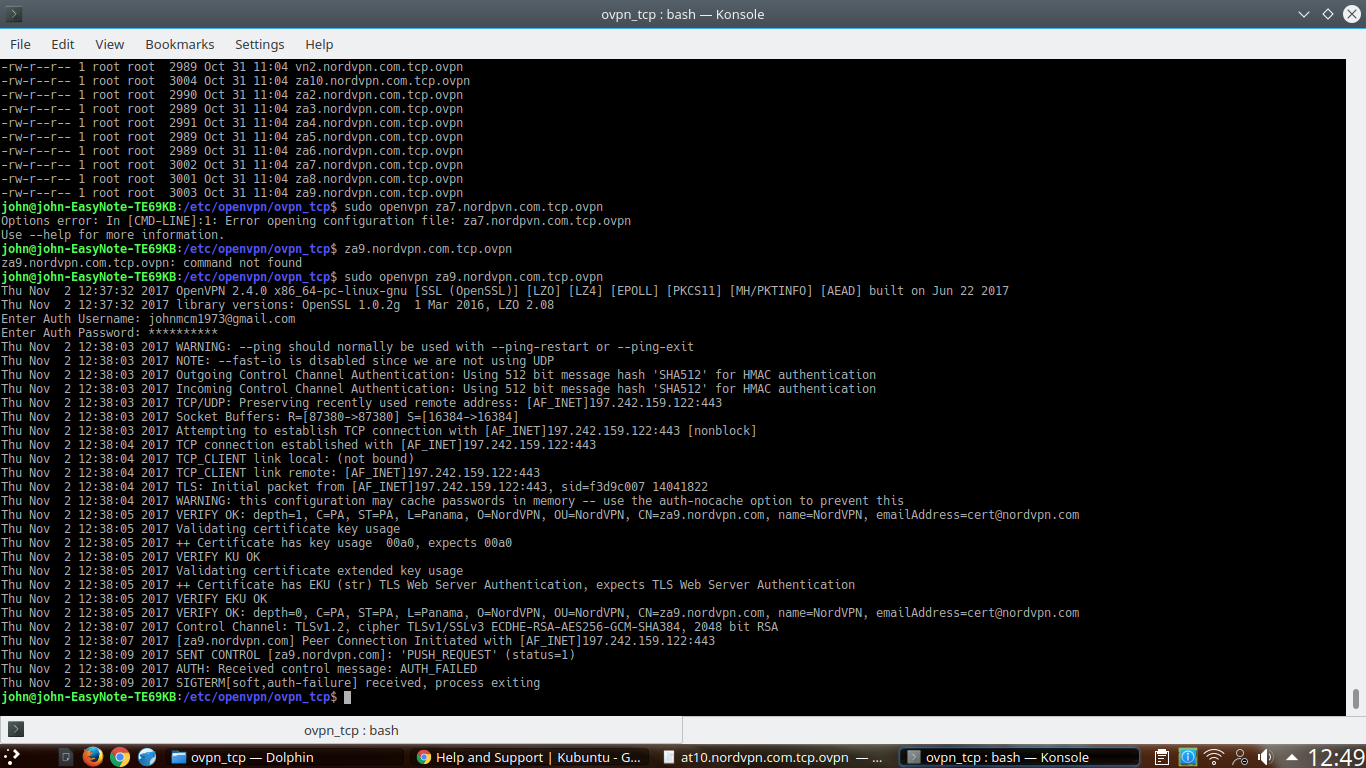This screenshot has width=1366, height=768.
Task: Click the Konsole vertical scrollbar handle
Action: (x=1357, y=699)
